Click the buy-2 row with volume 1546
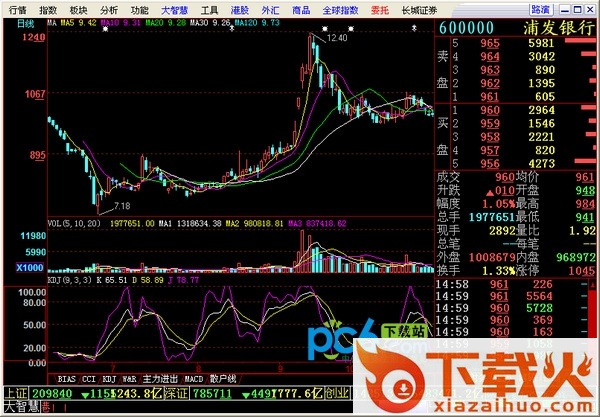600x417 pixels. click(x=523, y=124)
